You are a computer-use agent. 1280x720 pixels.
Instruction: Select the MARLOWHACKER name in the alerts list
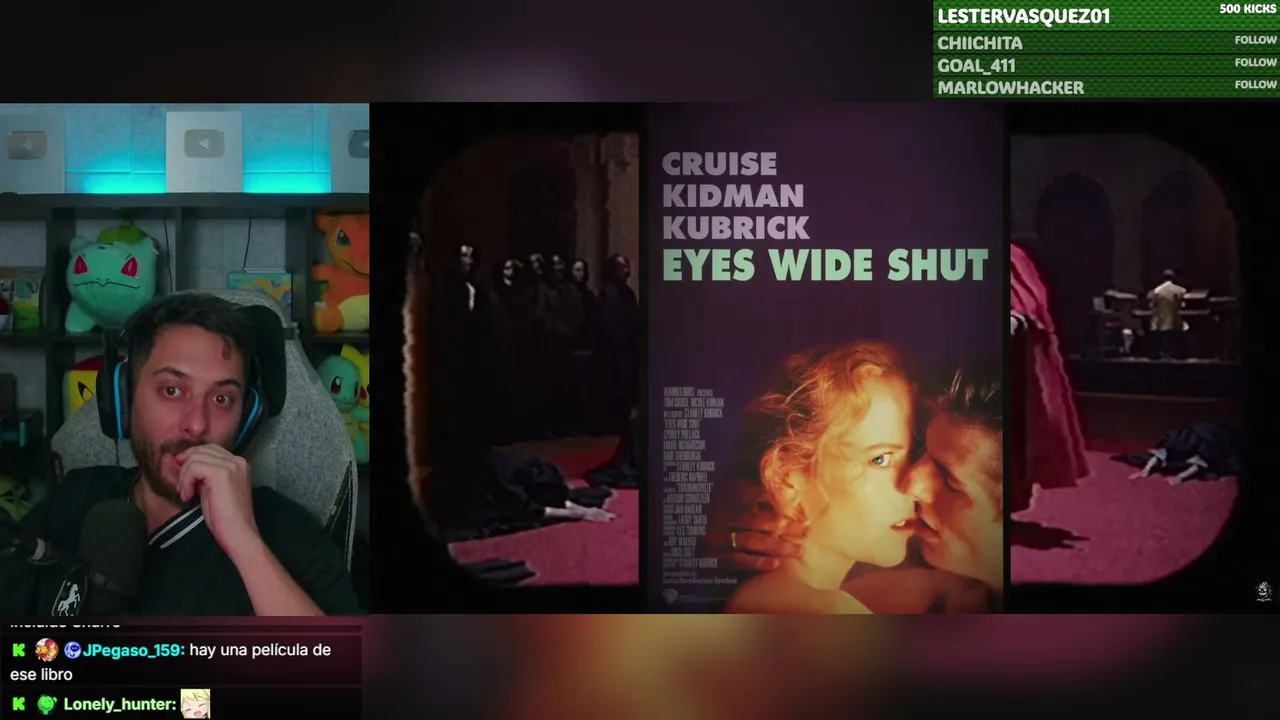(1010, 88)
